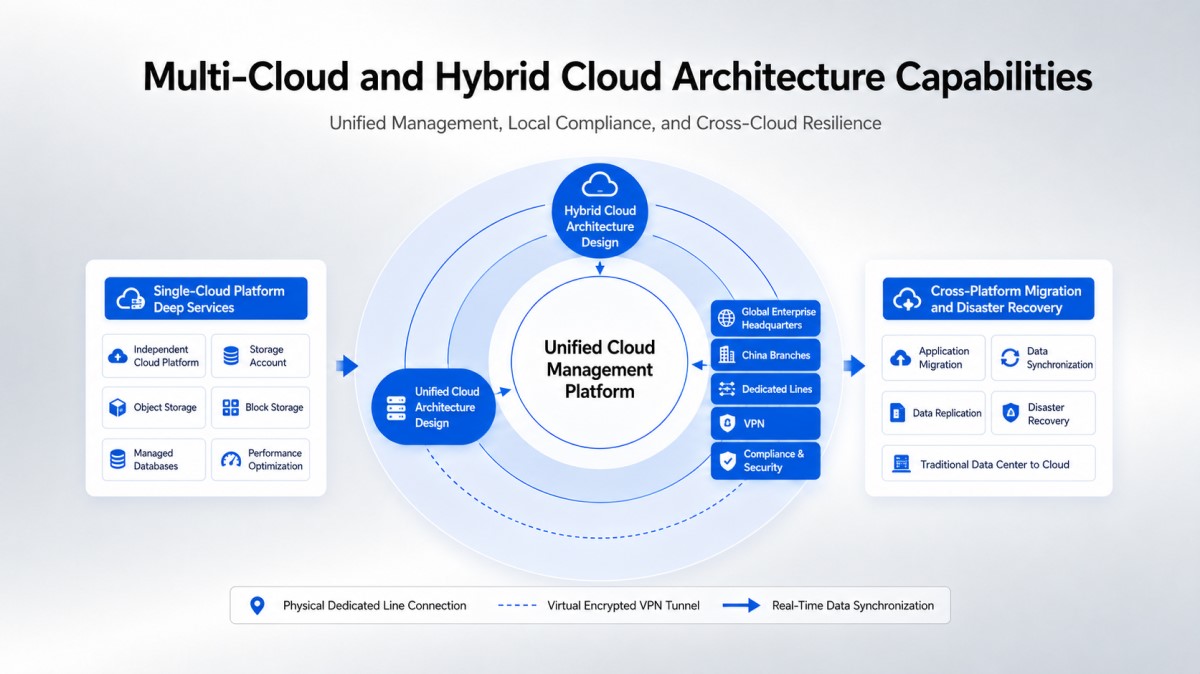This screenshot has height=674, width=1200.
Task: Click the database stack icon in Storage Account
Action: (231, 356)
